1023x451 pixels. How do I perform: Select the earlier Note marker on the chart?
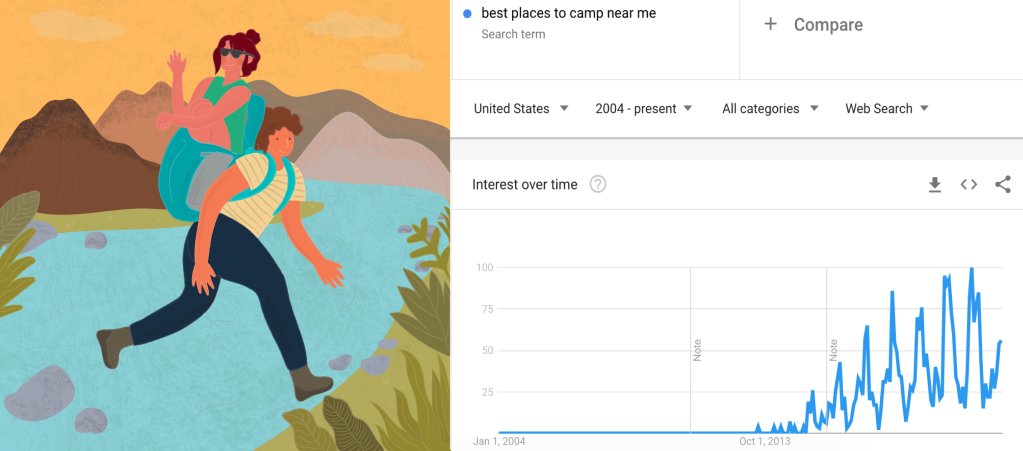(x=697, y=350)
